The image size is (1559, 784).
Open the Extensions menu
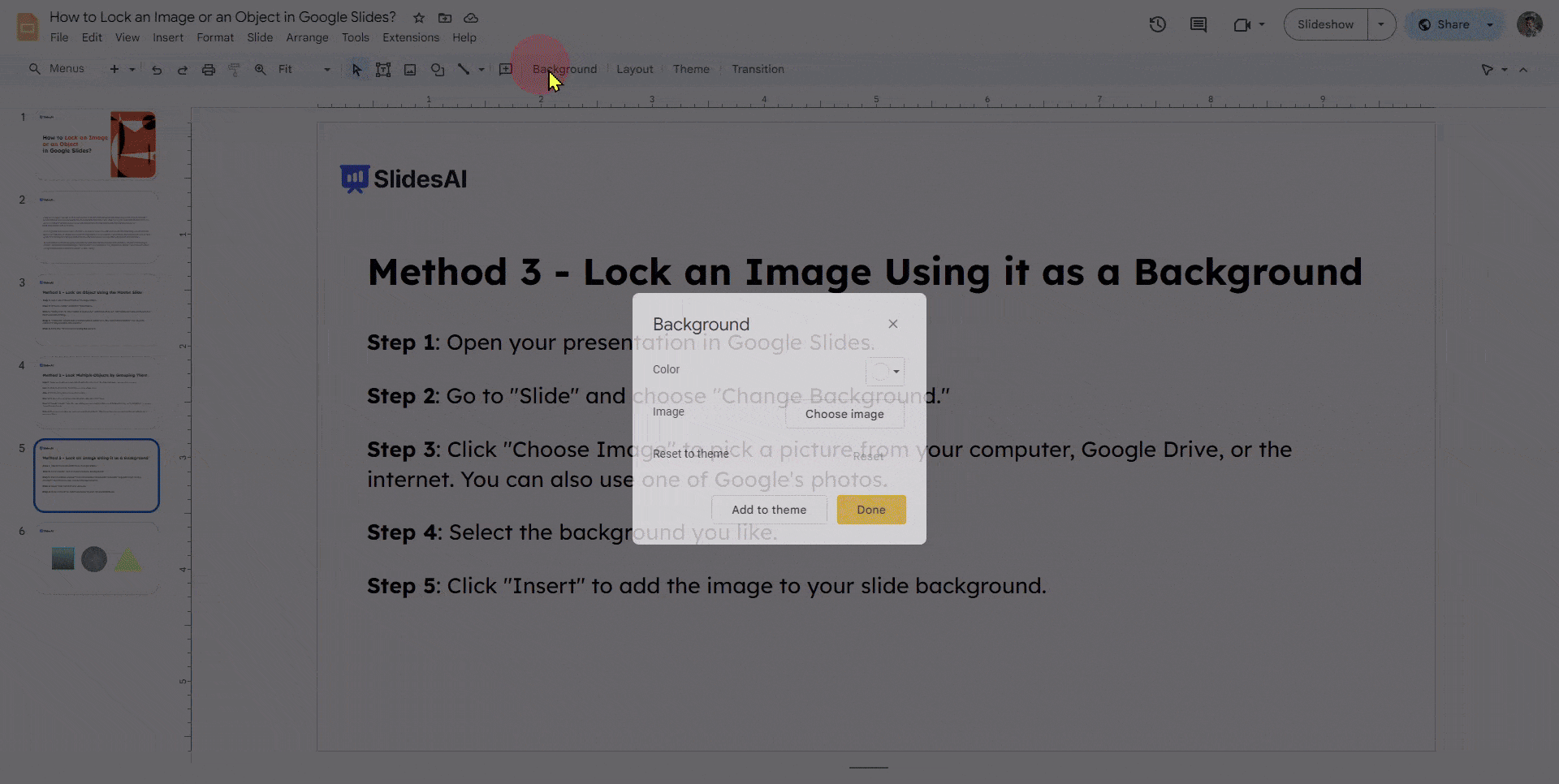point(410,37)
